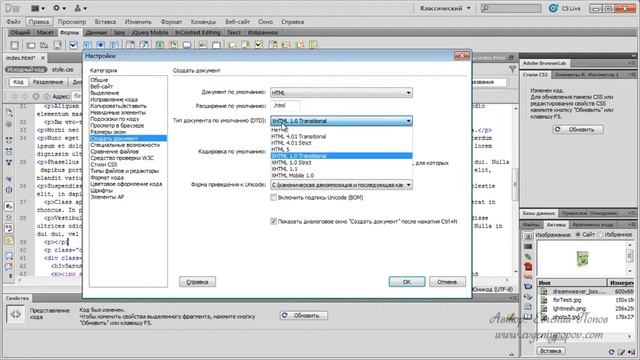Viewport: 640px width, 360px height.
Task: Select the Избранное radio button in Assets
Action: pos(600,235)
